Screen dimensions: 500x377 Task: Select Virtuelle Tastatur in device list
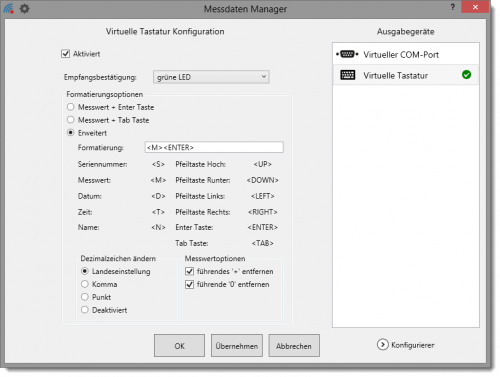pos(406,75)
